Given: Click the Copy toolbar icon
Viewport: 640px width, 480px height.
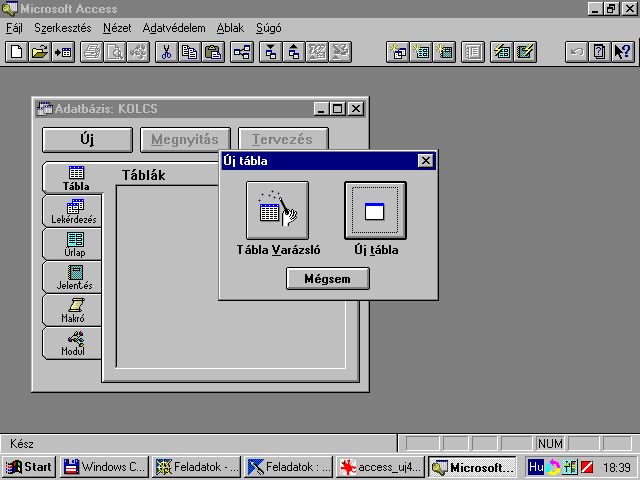Looking at the screenshot, I should coord(189,51).
